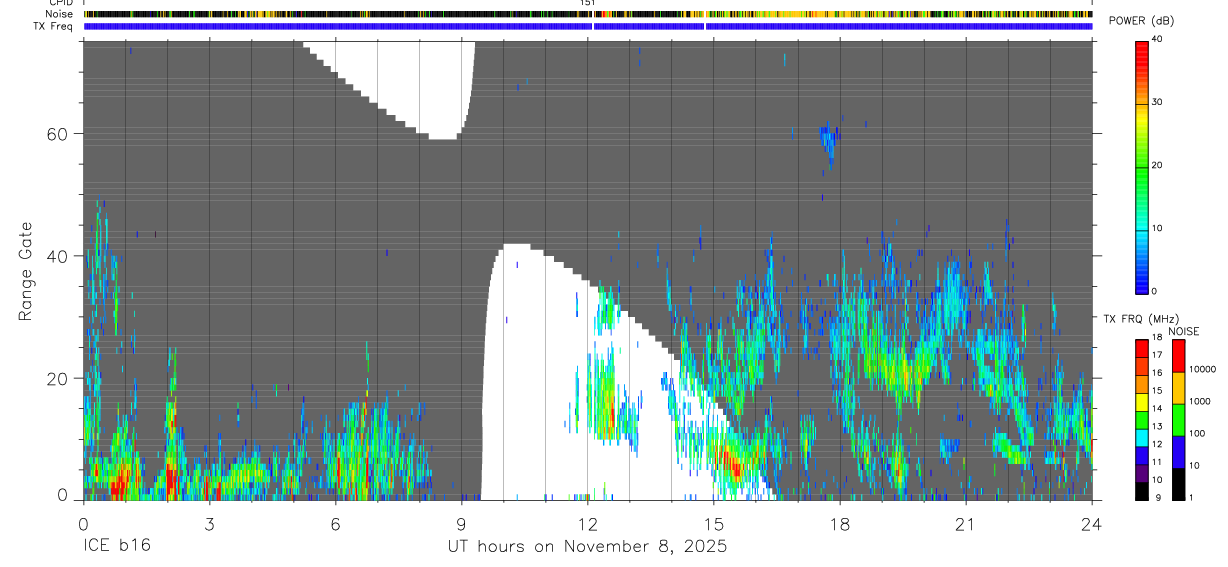Image resolution: width=1228 pixels, height=567 pixels.
Task: Click the 20 label on POWER scale
Action: (x=1158, y=165)
